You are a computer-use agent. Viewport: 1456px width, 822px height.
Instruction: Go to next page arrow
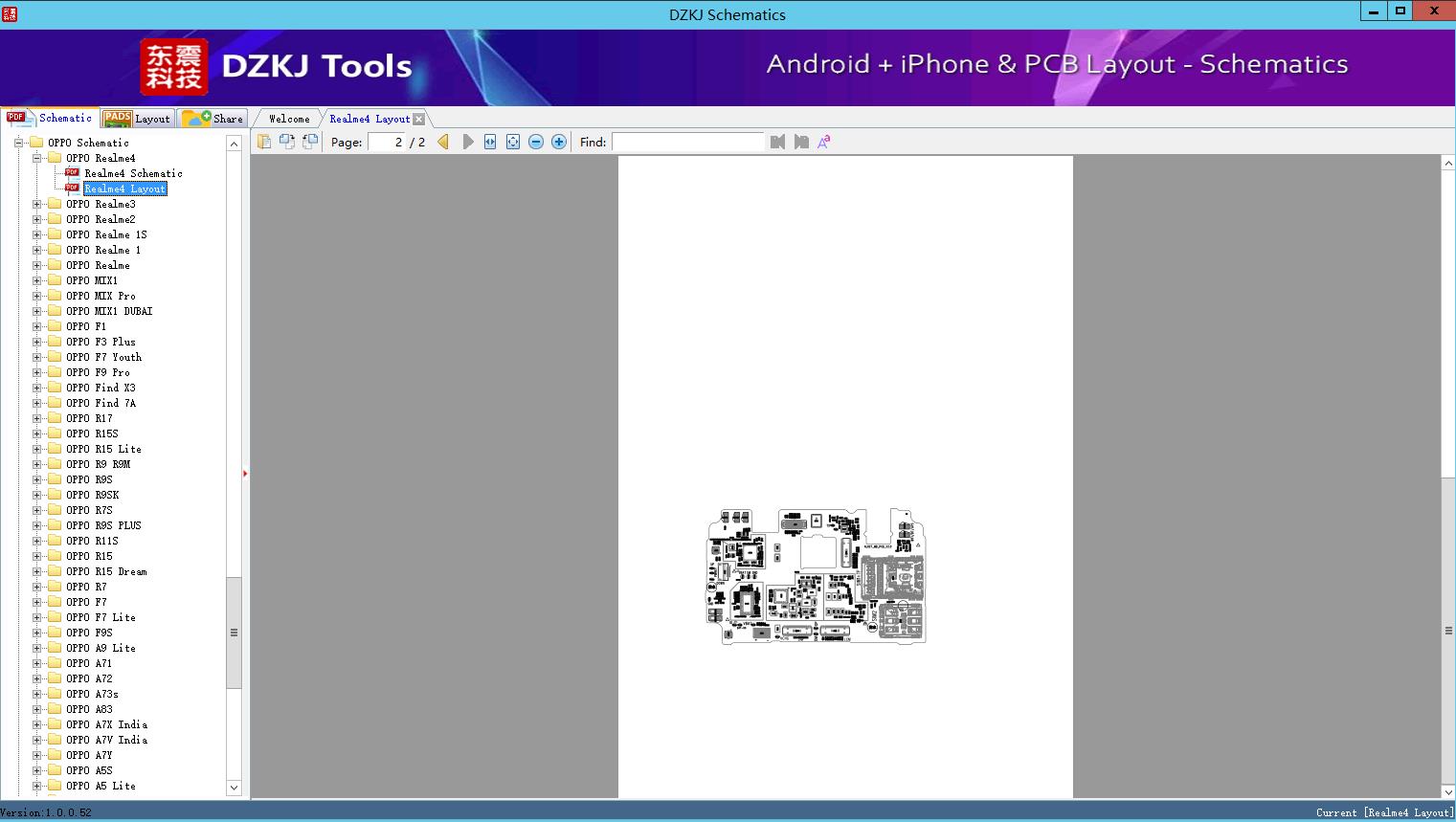pos(467,142)
